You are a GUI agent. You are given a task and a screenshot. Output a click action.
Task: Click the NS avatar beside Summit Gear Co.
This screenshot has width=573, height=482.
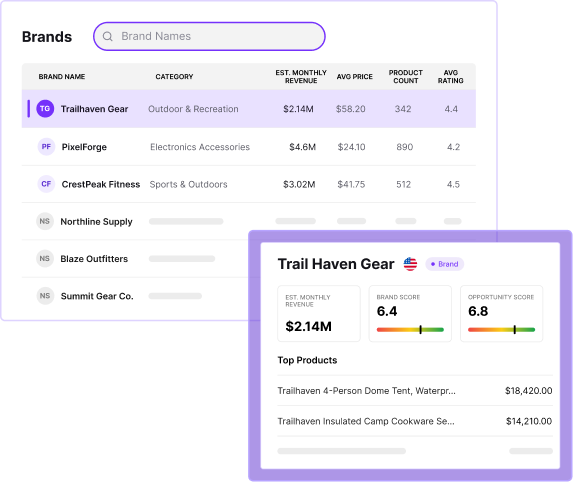click(45, 296)
